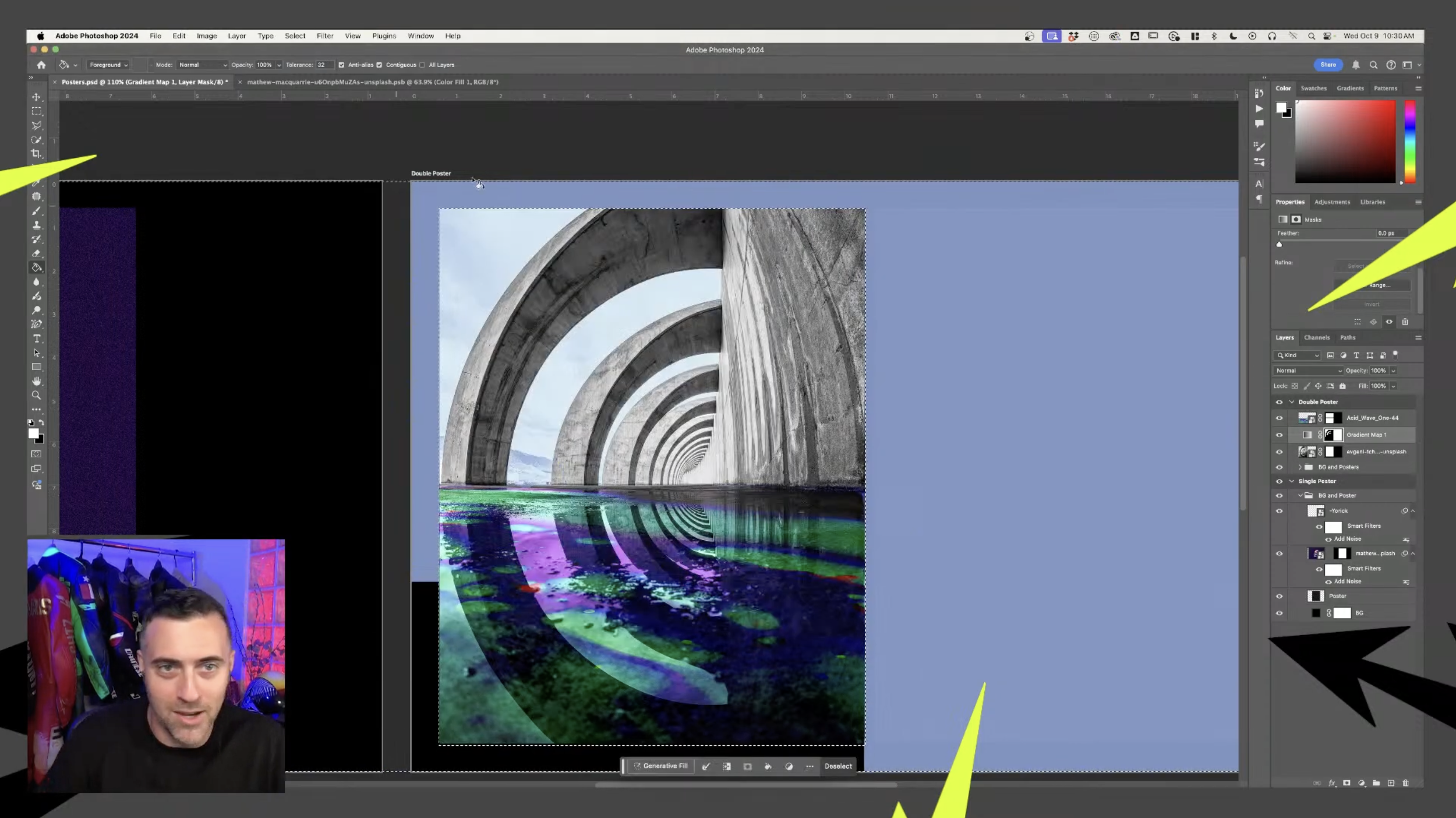Select the Crop tool
Screen dimensions: 1456x818
[x=36, y=154]
